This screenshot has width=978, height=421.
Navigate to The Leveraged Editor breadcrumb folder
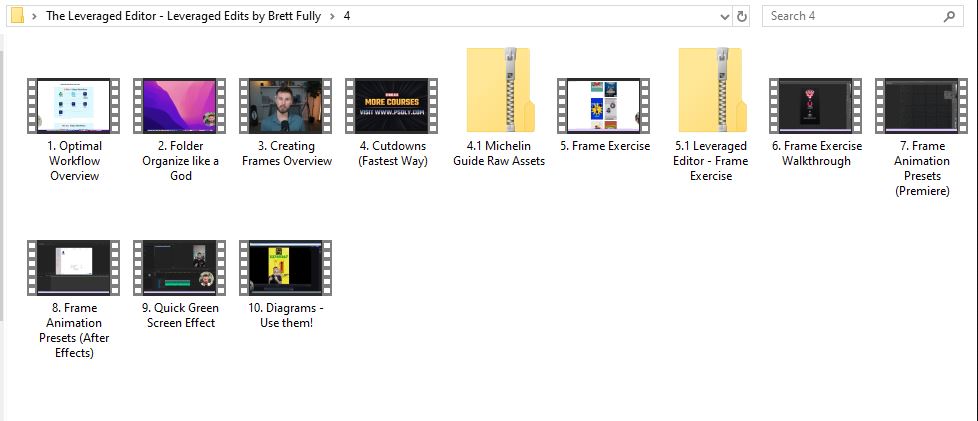(182, 16)
